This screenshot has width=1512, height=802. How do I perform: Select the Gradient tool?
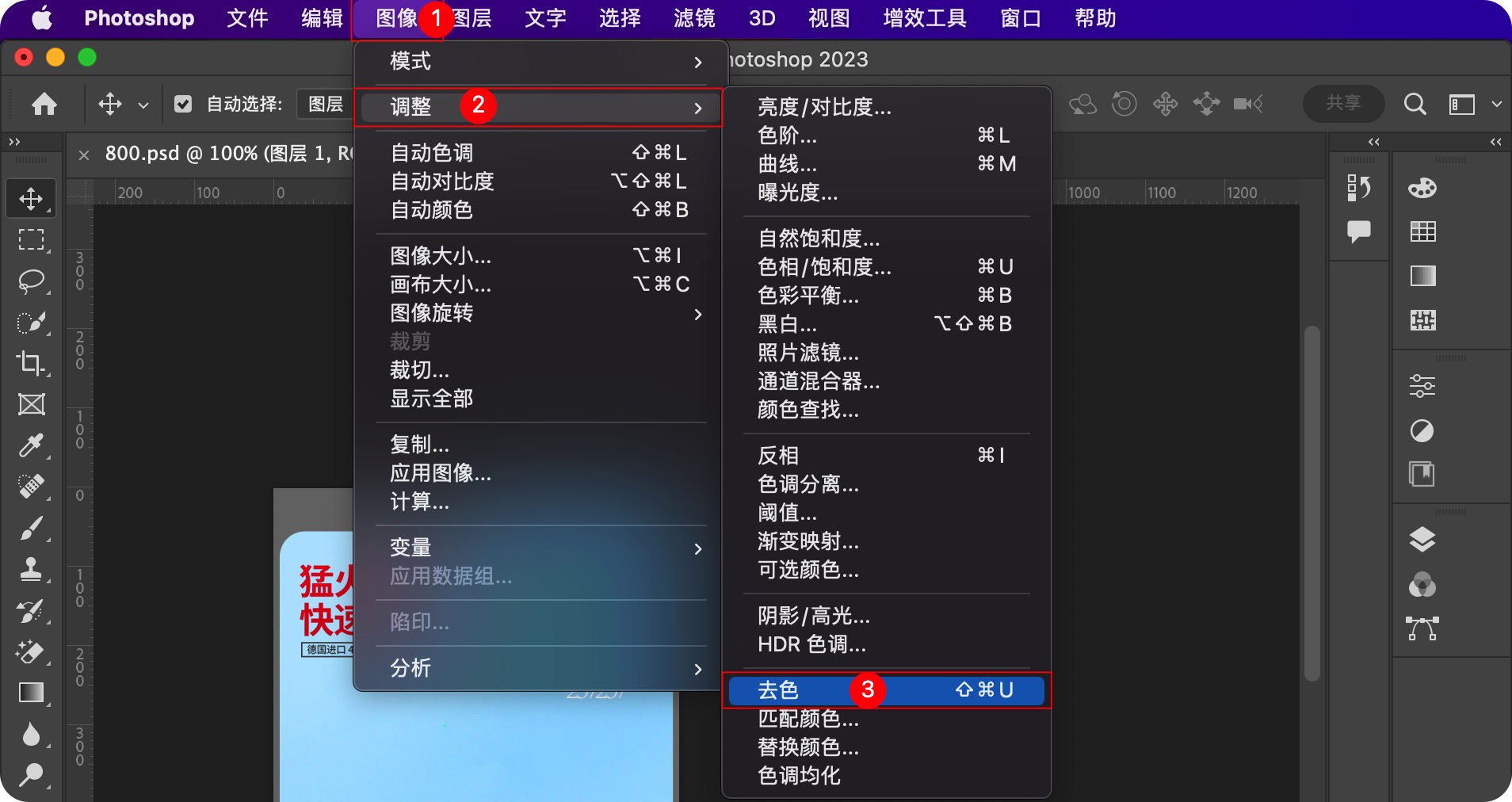point(32,693)
